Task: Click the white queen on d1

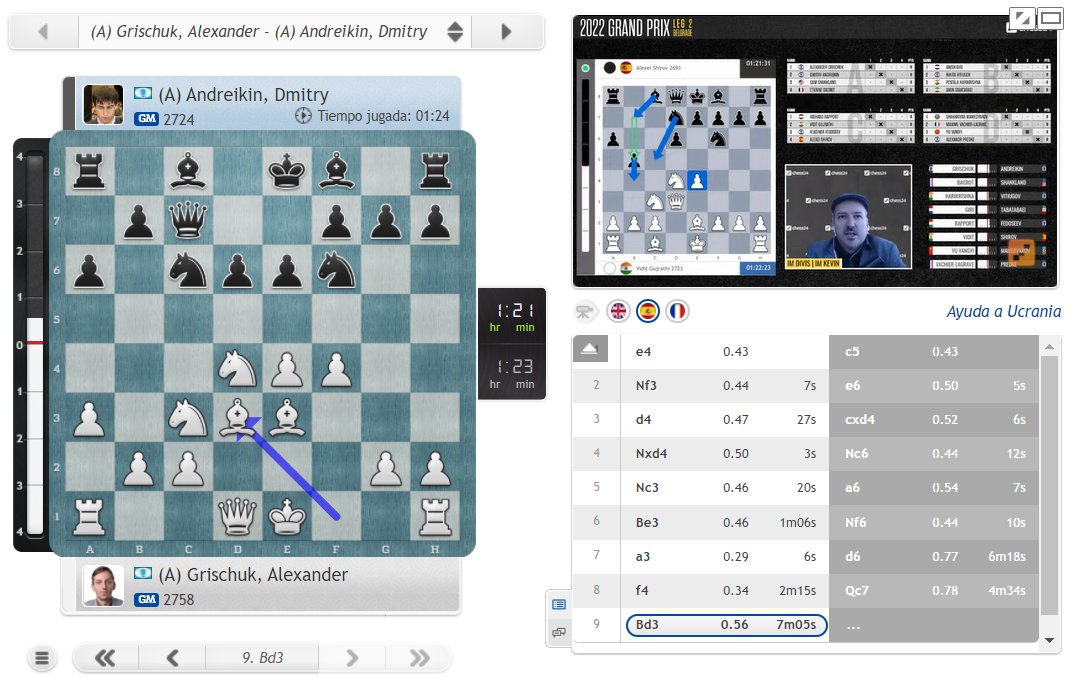Action: coord(237,515)
